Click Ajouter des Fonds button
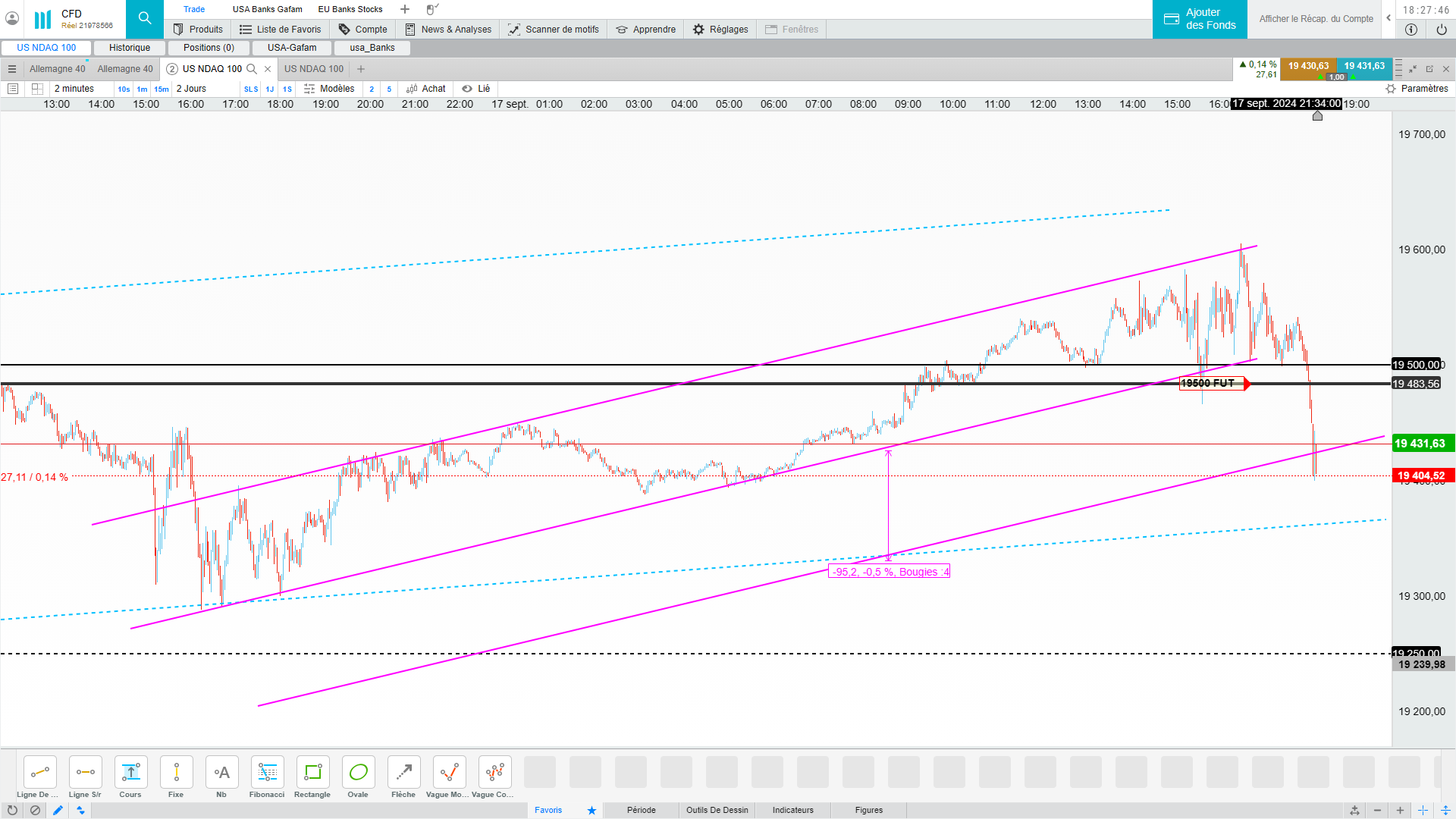The image size is (1456, 819). pos(1200,19)
